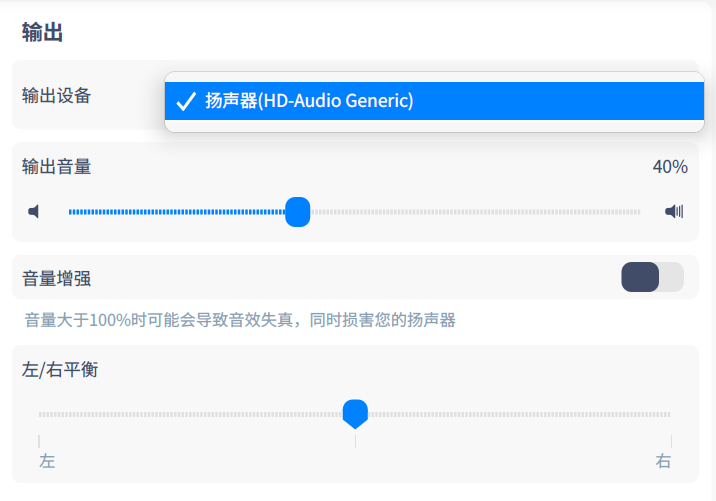This screenshot has height=501, width=716.
Task: Click the 左/右平衡 label
Action: click(60, 370)
